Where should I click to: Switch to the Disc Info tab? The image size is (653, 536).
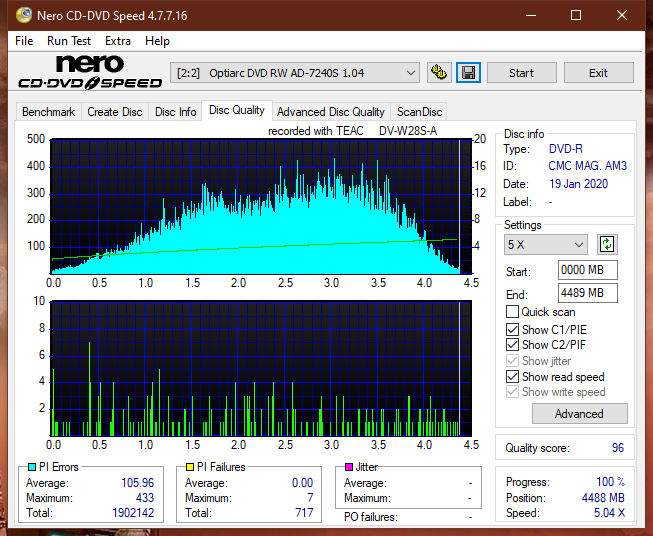pos(175,112)
